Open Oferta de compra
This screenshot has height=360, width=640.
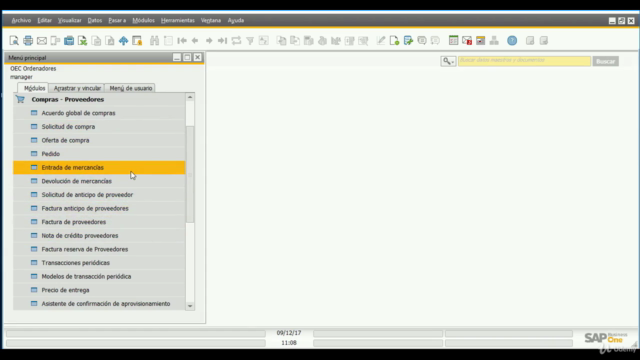(99, 140)
